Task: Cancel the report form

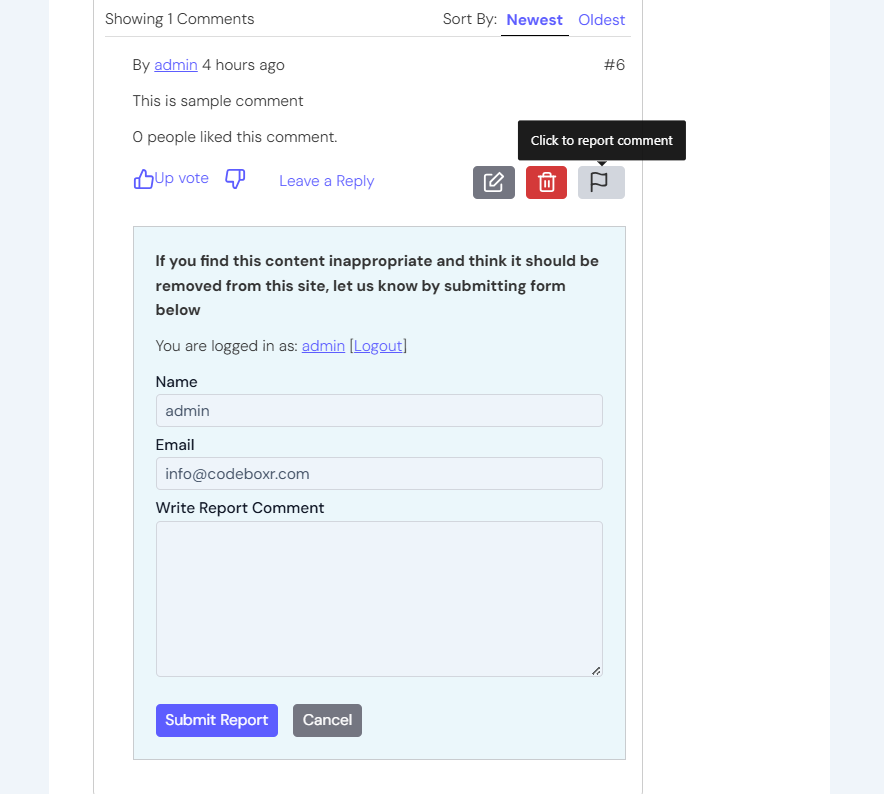Action: tap(327, 720)
